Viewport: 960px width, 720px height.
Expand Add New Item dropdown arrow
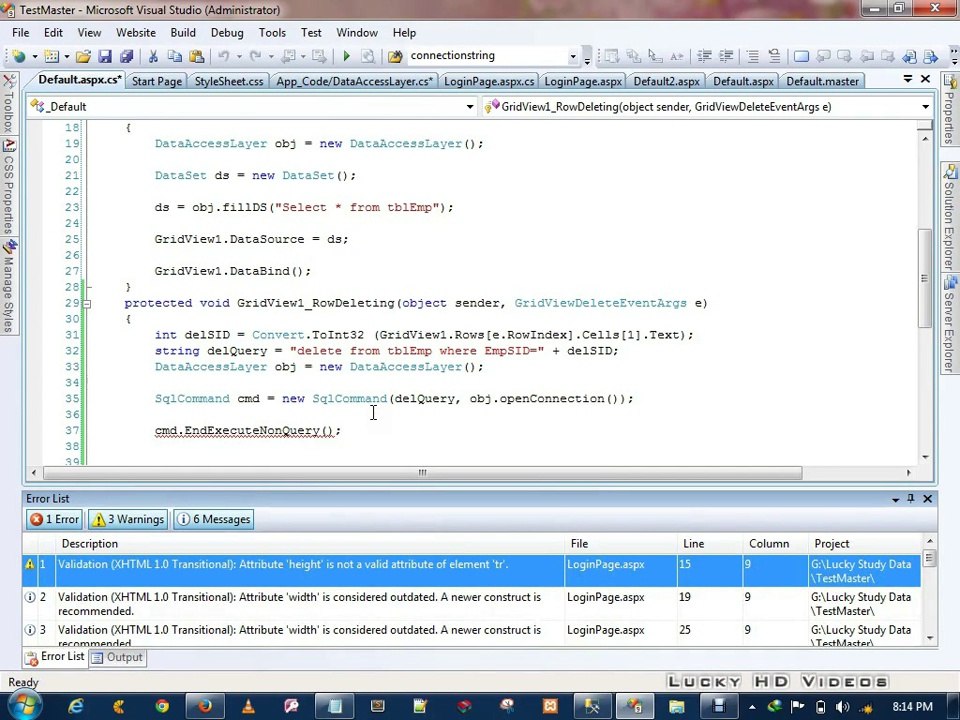click(67, 56)
